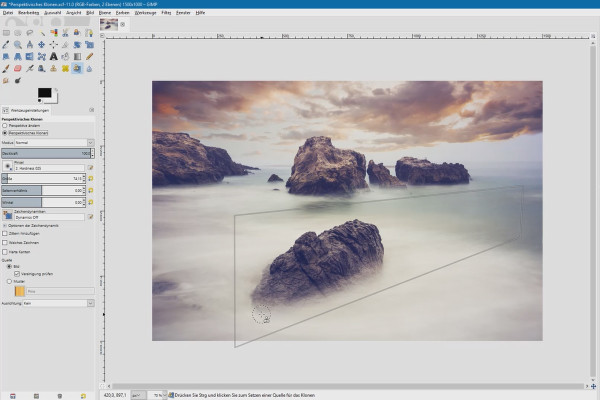Select the Ellipse Select tool
This screenshot has width=600, height=400.
tap(18, 33)
